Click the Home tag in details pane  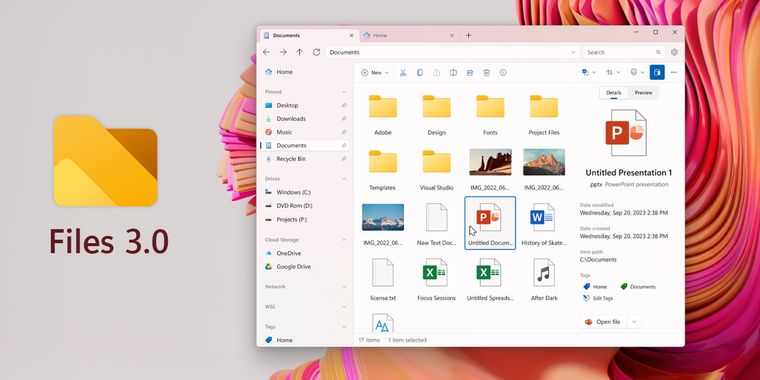[x=595, y=286]
